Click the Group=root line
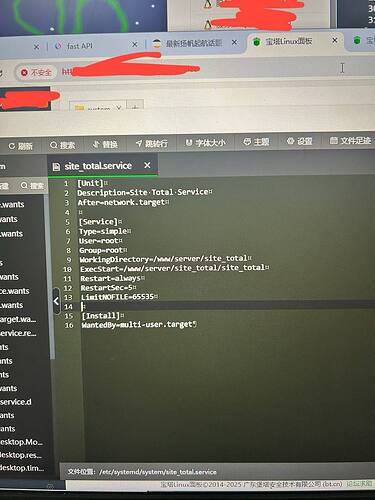Screen dimensions: 375x500 (x=101, y=250)
